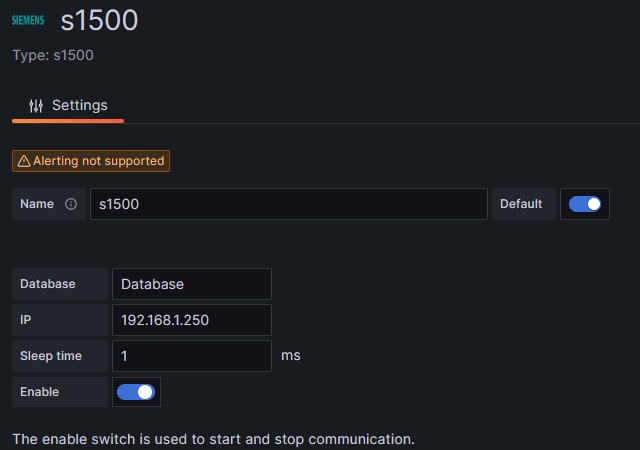Click the sliders icon on Settings tab
Viewport: 640px width, 450px height.
(x=36, y=105)
